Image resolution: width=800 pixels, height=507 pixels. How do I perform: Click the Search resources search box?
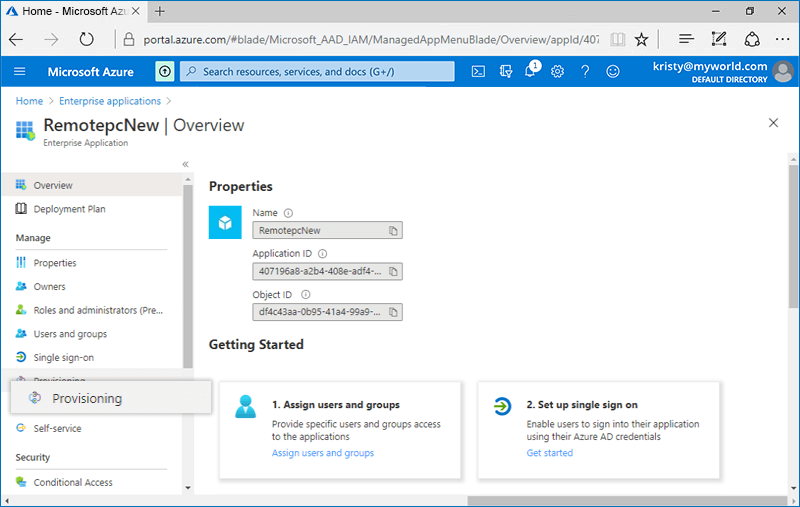pyautogui.click(x=320, y=71)
